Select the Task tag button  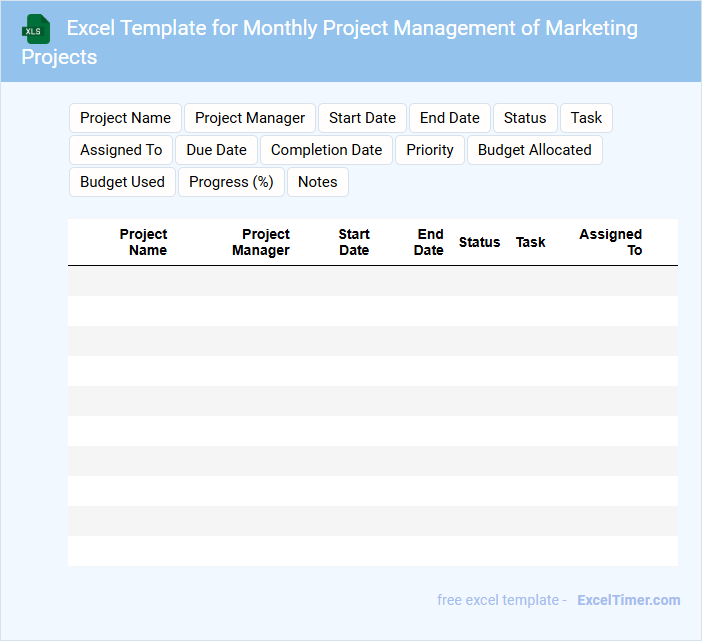pyautogui.click(x=586, y=118)
